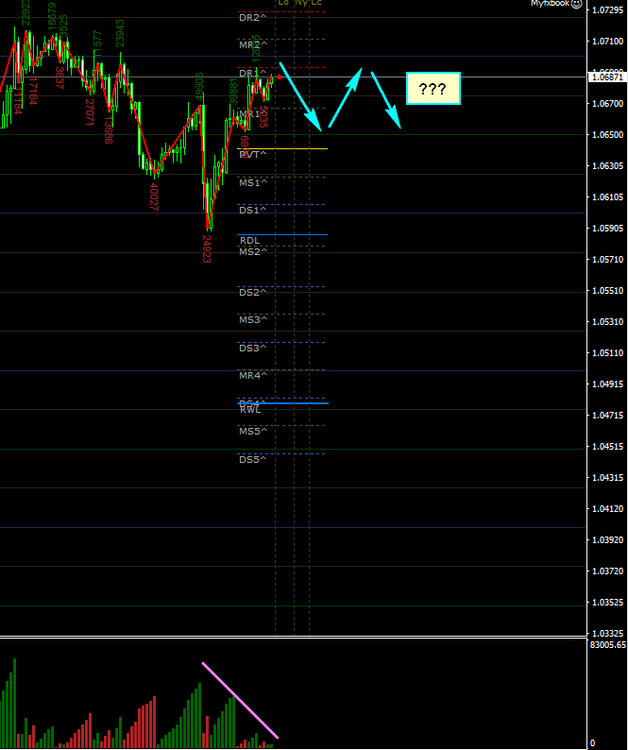Image resolution: width=628 pixels, height=750 pixels.
Task: Click price axis value 1.06305
Action: click(608, 166)
